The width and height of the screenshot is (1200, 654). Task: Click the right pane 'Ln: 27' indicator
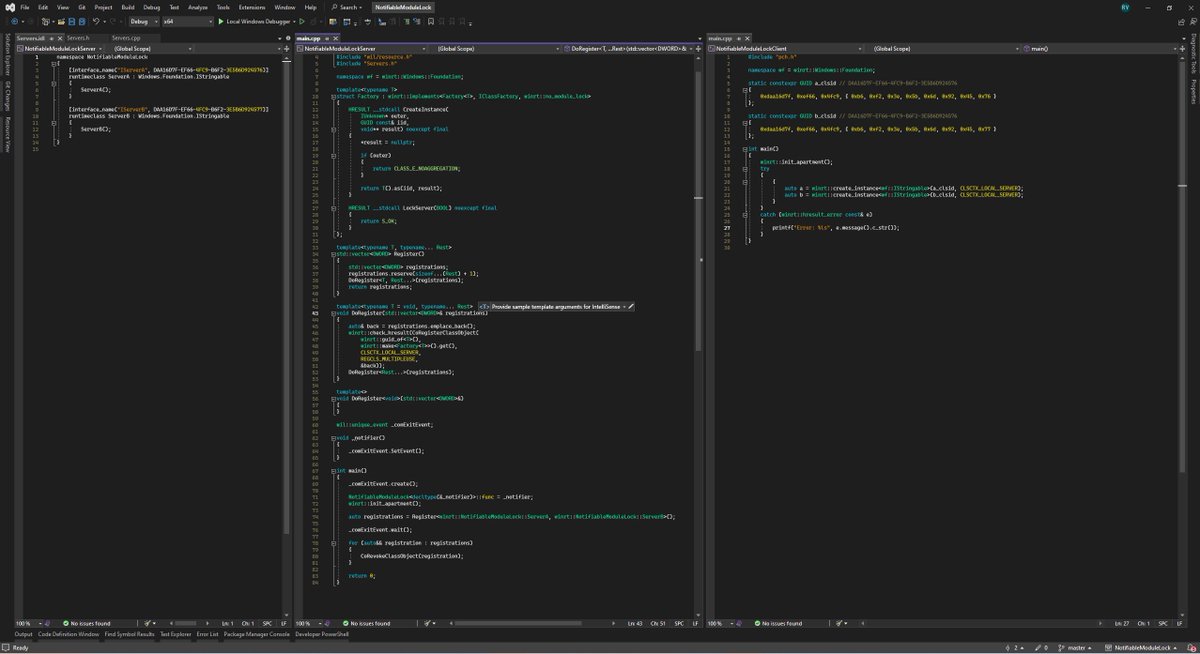tap(1122, 623)
